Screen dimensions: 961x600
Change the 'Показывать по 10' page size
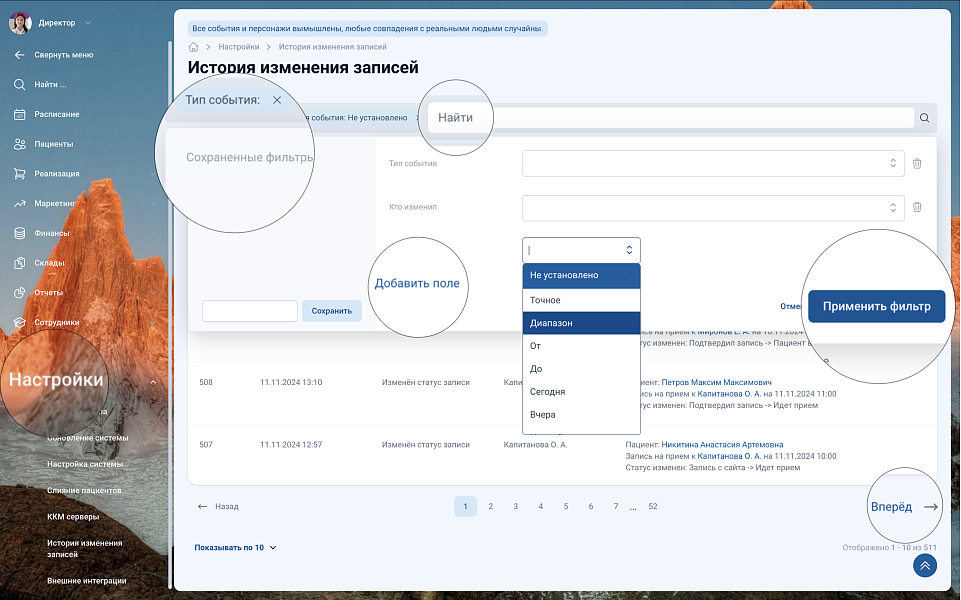pyautogui.click(x=236, y=548)
